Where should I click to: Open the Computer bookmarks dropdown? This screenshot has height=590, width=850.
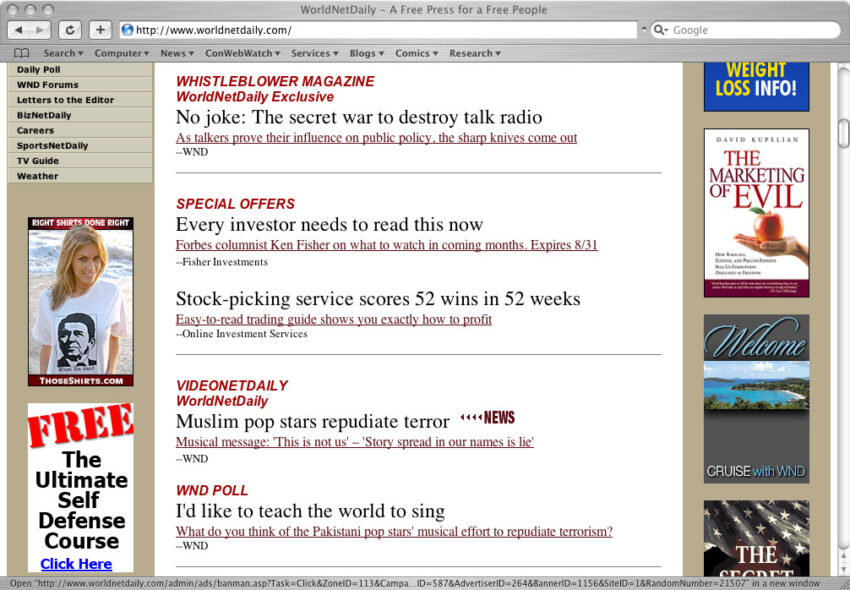point(121,53)
